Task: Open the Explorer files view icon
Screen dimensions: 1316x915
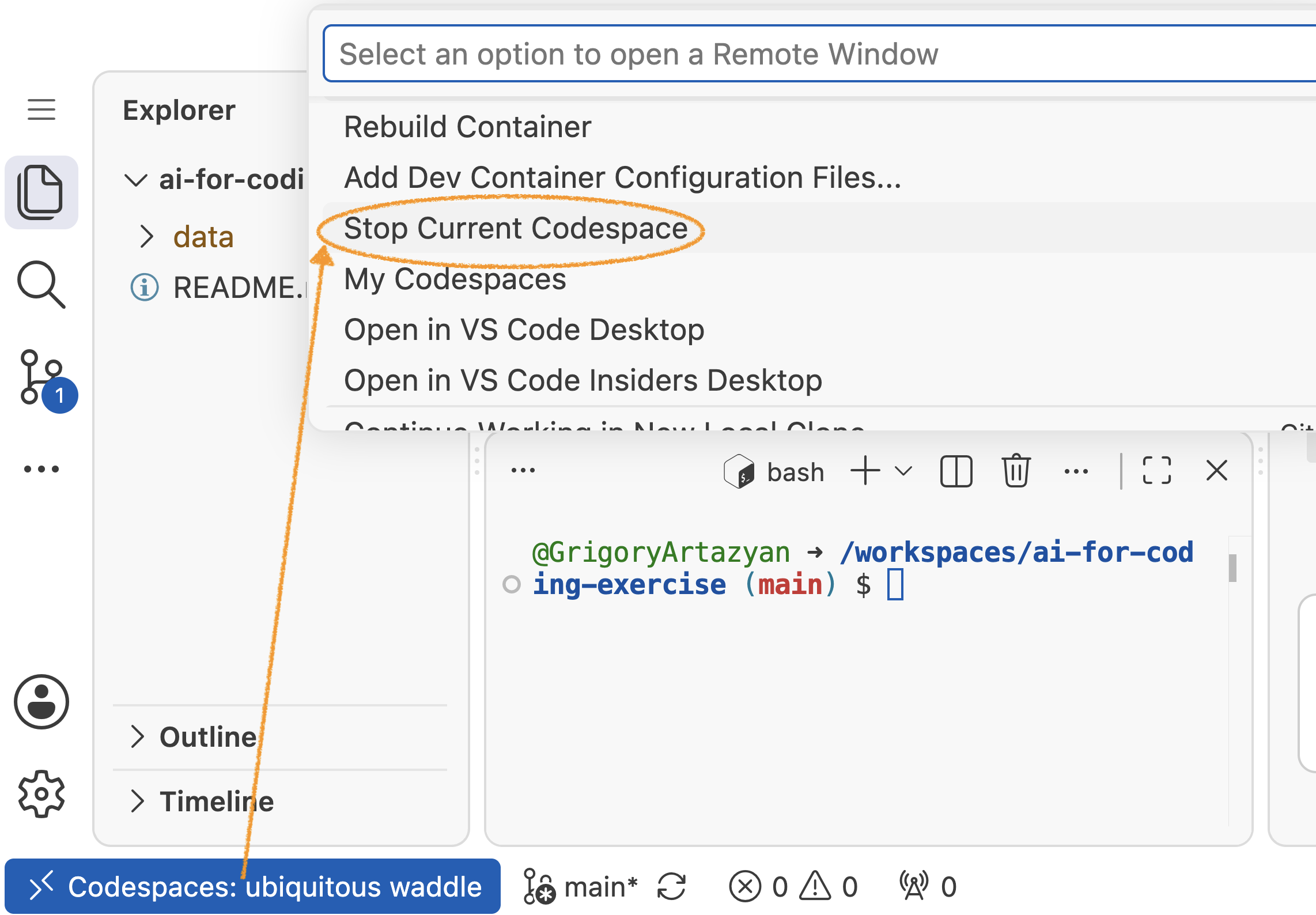Action: (x=41, y=192)
